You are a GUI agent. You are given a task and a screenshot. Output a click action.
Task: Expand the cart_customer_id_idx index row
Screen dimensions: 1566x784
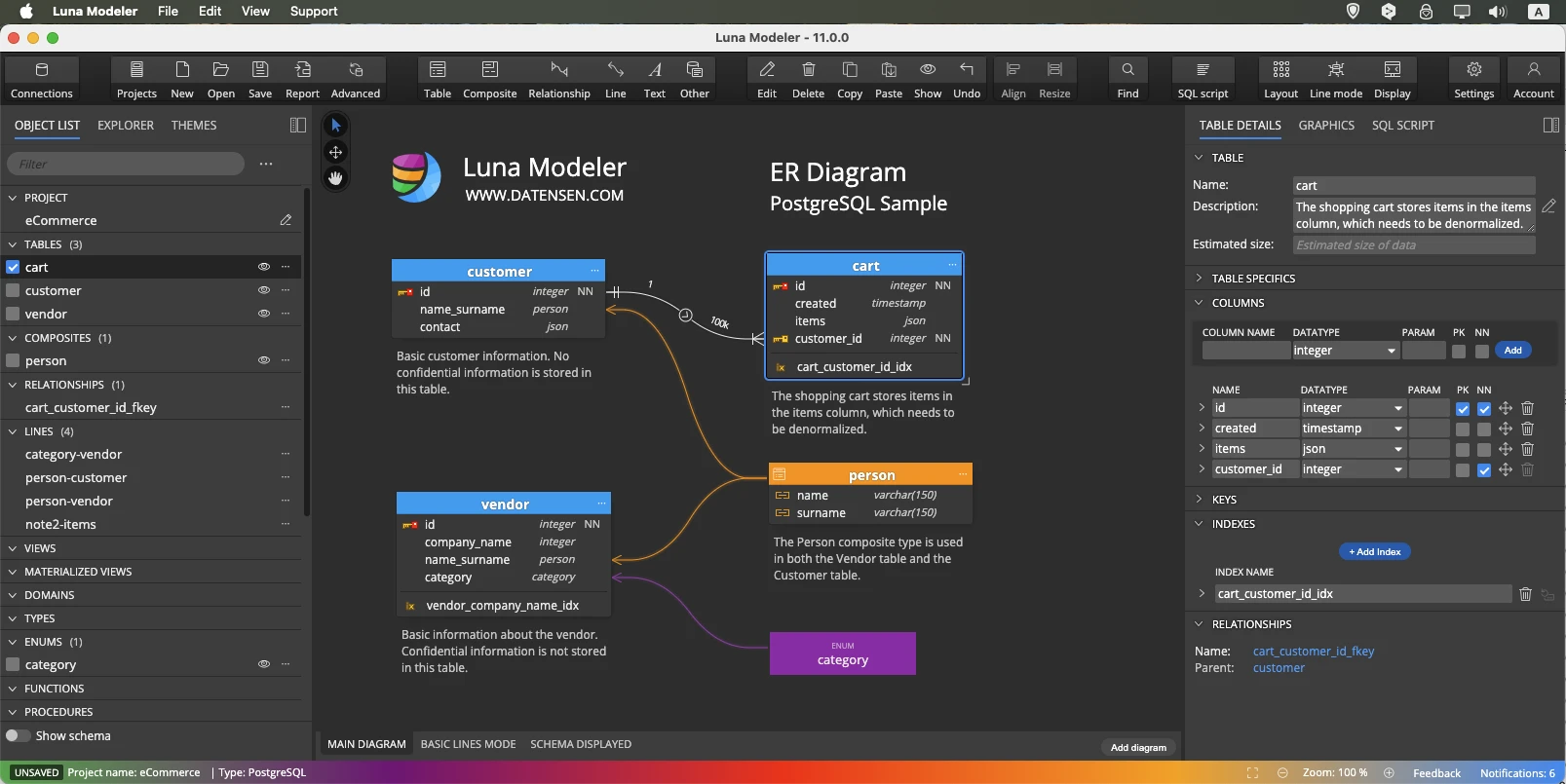pyautogui.click(x=1202, y=593)
